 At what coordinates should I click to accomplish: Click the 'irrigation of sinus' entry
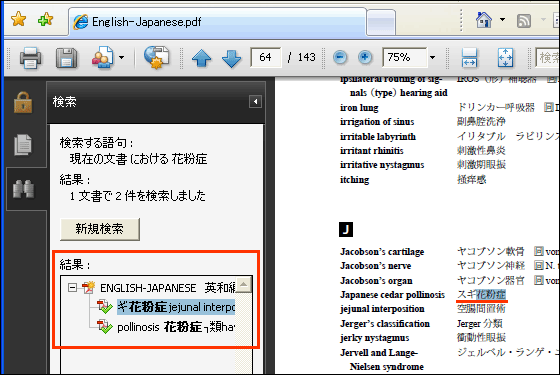[377, 122]
